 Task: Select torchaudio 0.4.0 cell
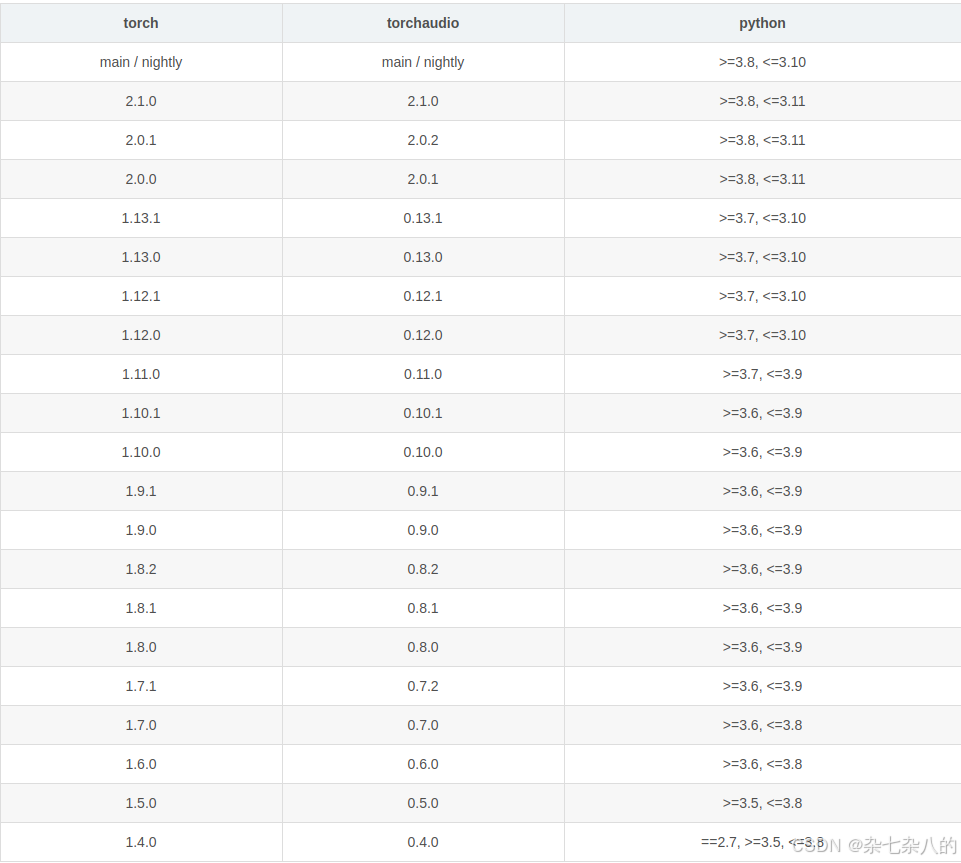423,843
